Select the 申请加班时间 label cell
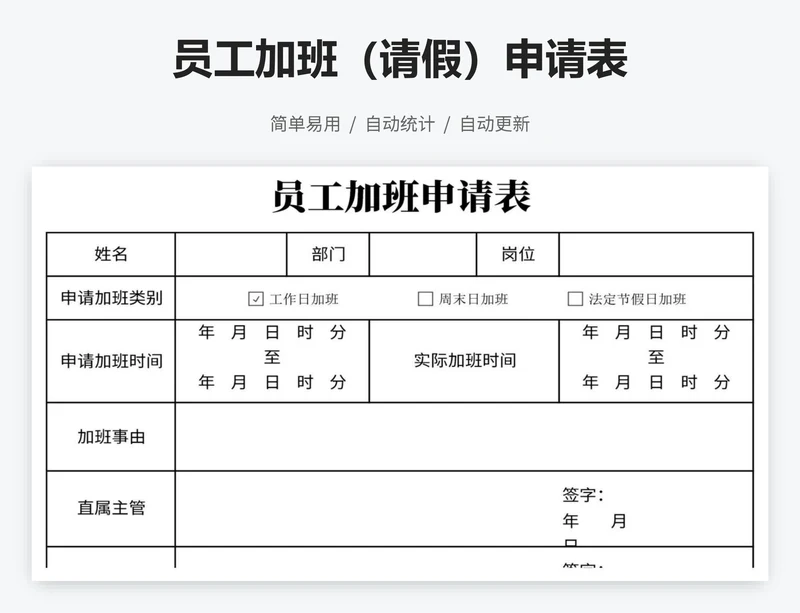The image size is (800, 613). point(111,361)
